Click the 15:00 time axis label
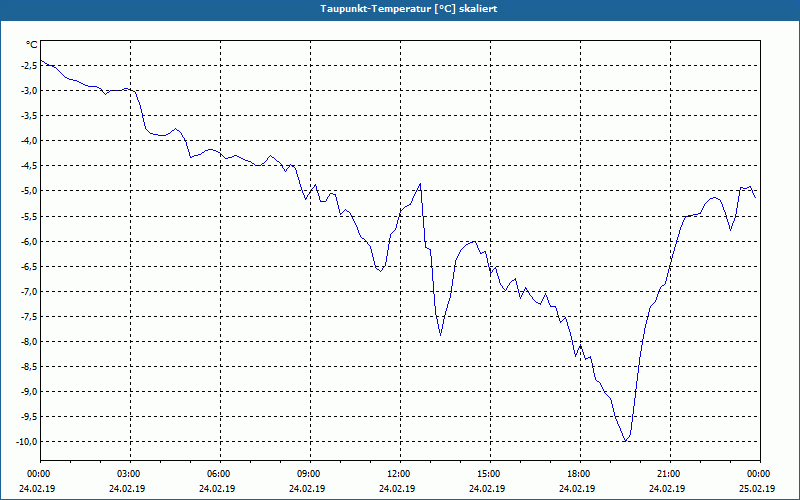The image size is (800, 500). tap(488, 474)
